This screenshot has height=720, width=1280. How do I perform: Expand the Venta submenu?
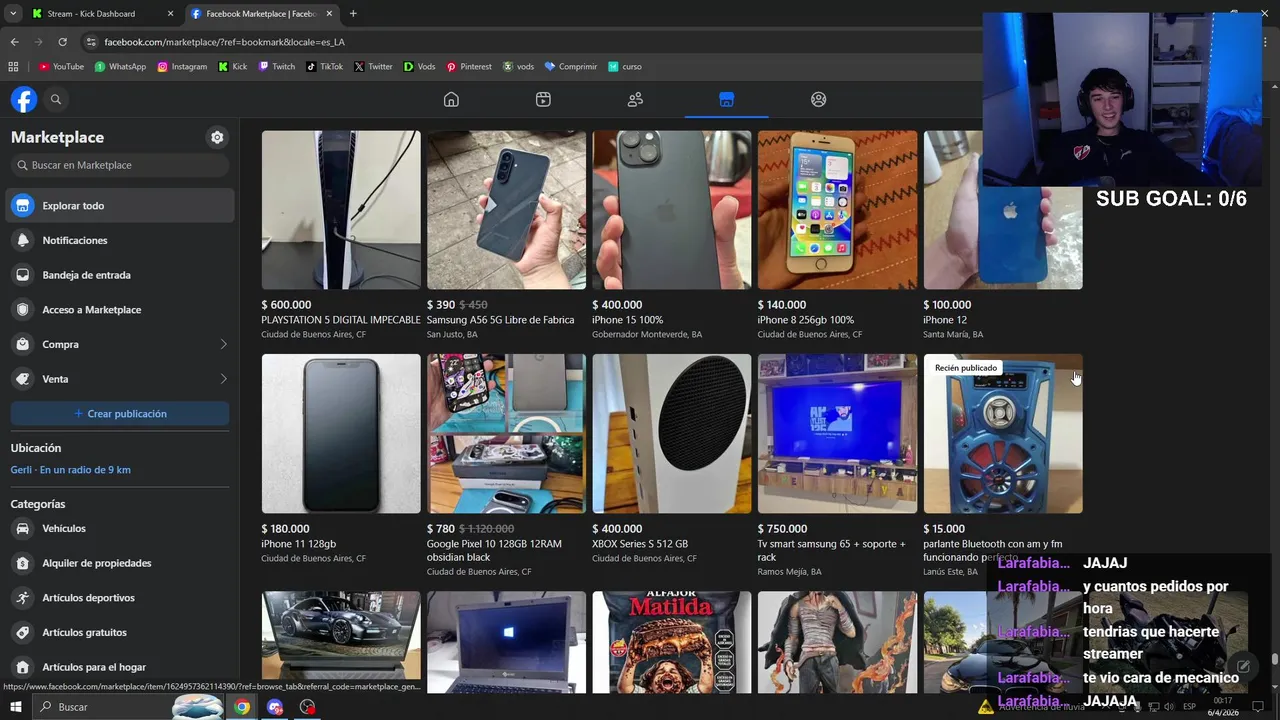(x=120, y=379)
